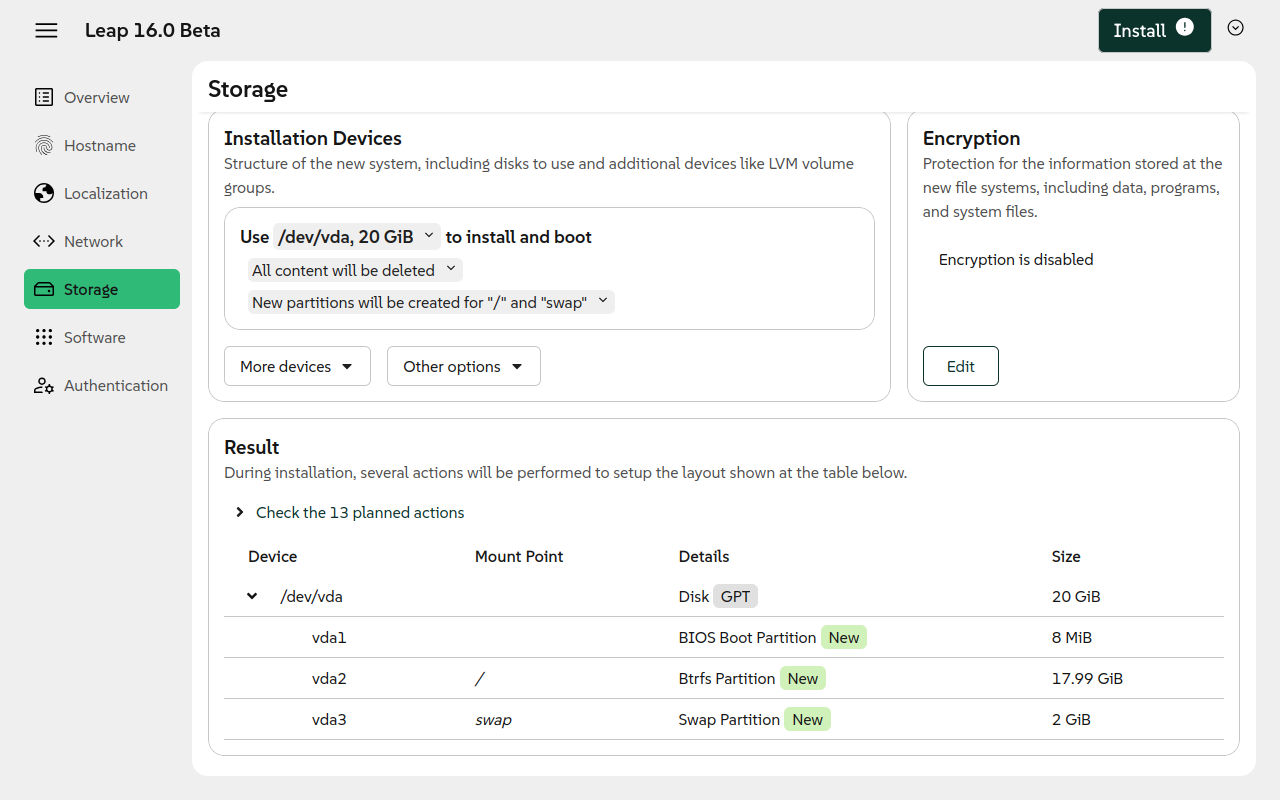Click the Device column header
Image resolution: width=1280 pixels, height=800 pixels.
tap(272, 556)
